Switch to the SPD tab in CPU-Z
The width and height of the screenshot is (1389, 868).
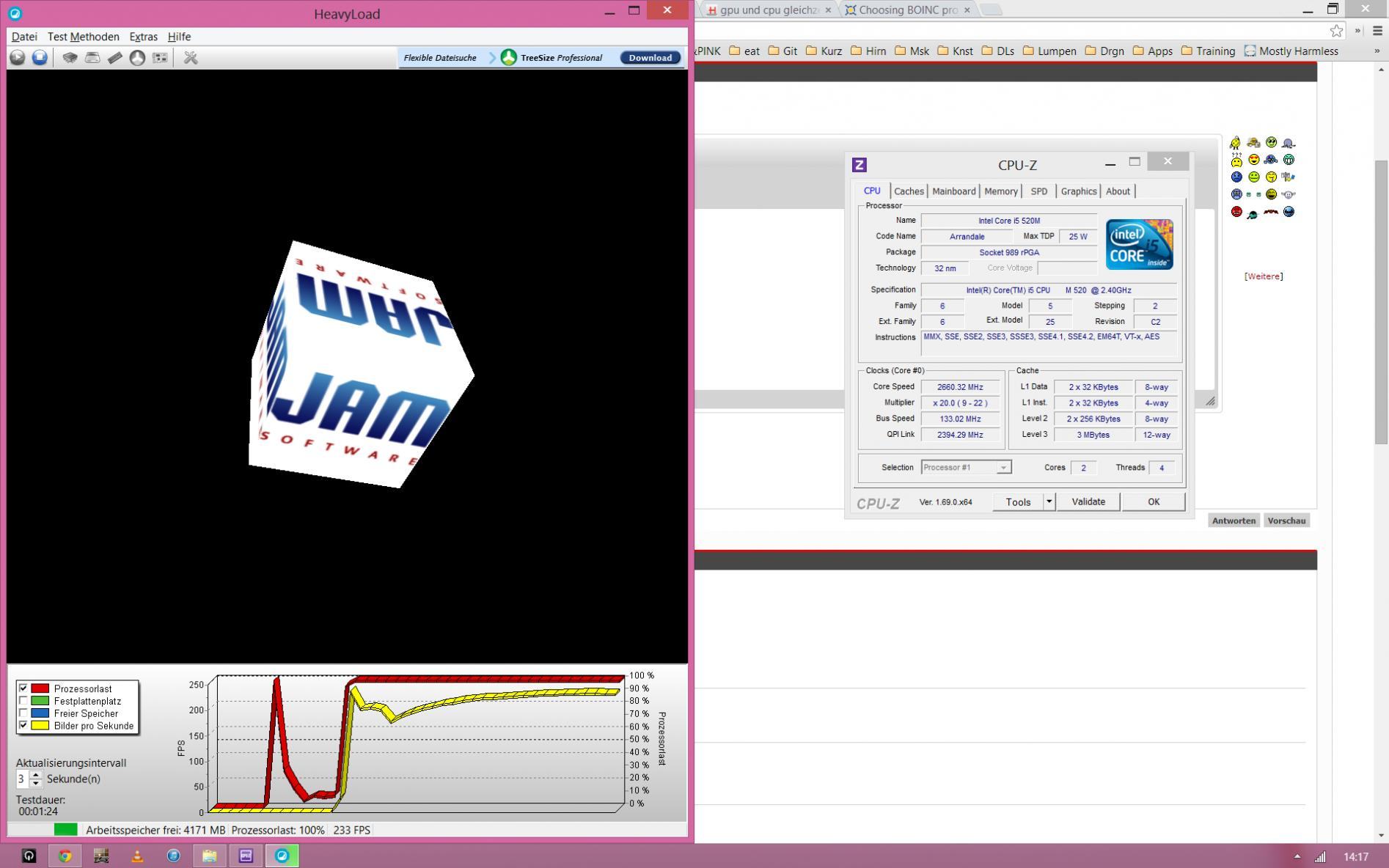tap(1038, 191)
